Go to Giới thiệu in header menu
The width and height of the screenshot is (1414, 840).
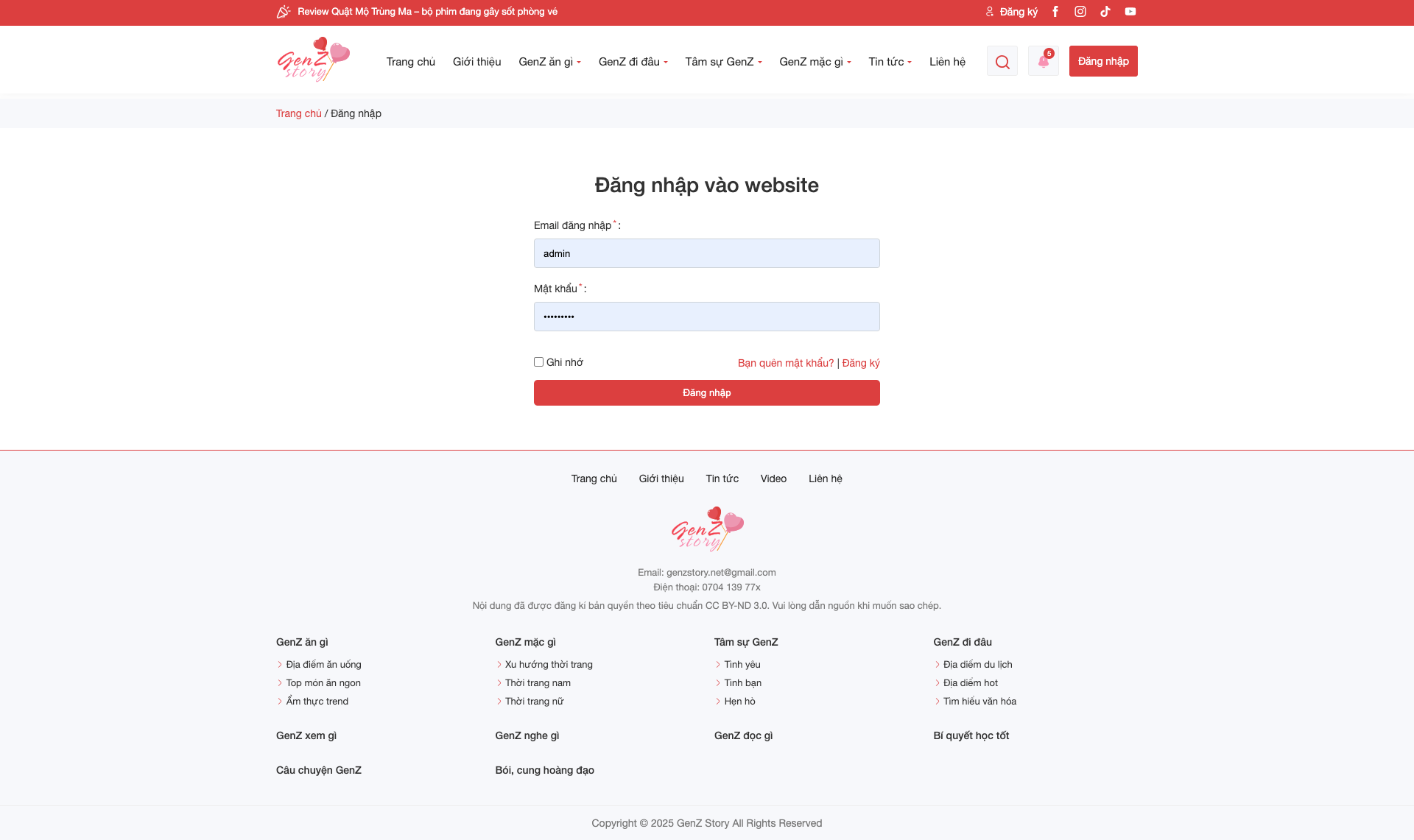pyautogui.click(x=476, y=62)
